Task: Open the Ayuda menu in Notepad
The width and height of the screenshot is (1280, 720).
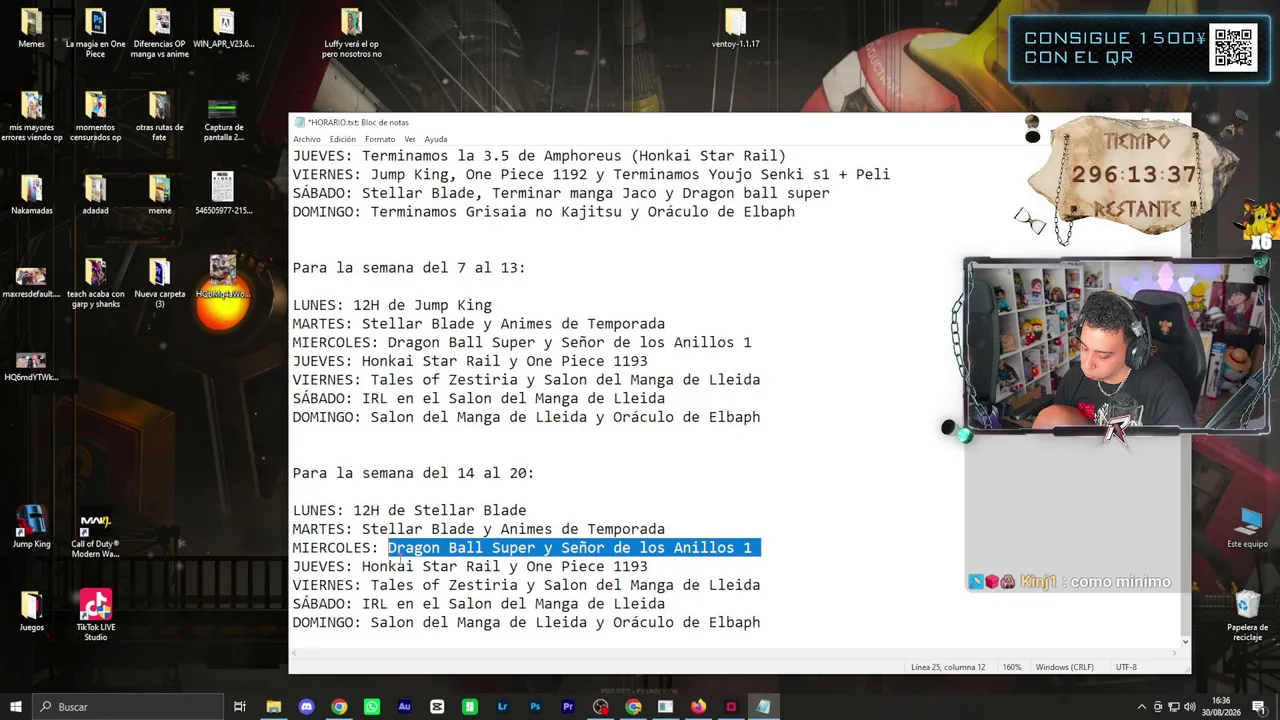Action: click(436, 139)
